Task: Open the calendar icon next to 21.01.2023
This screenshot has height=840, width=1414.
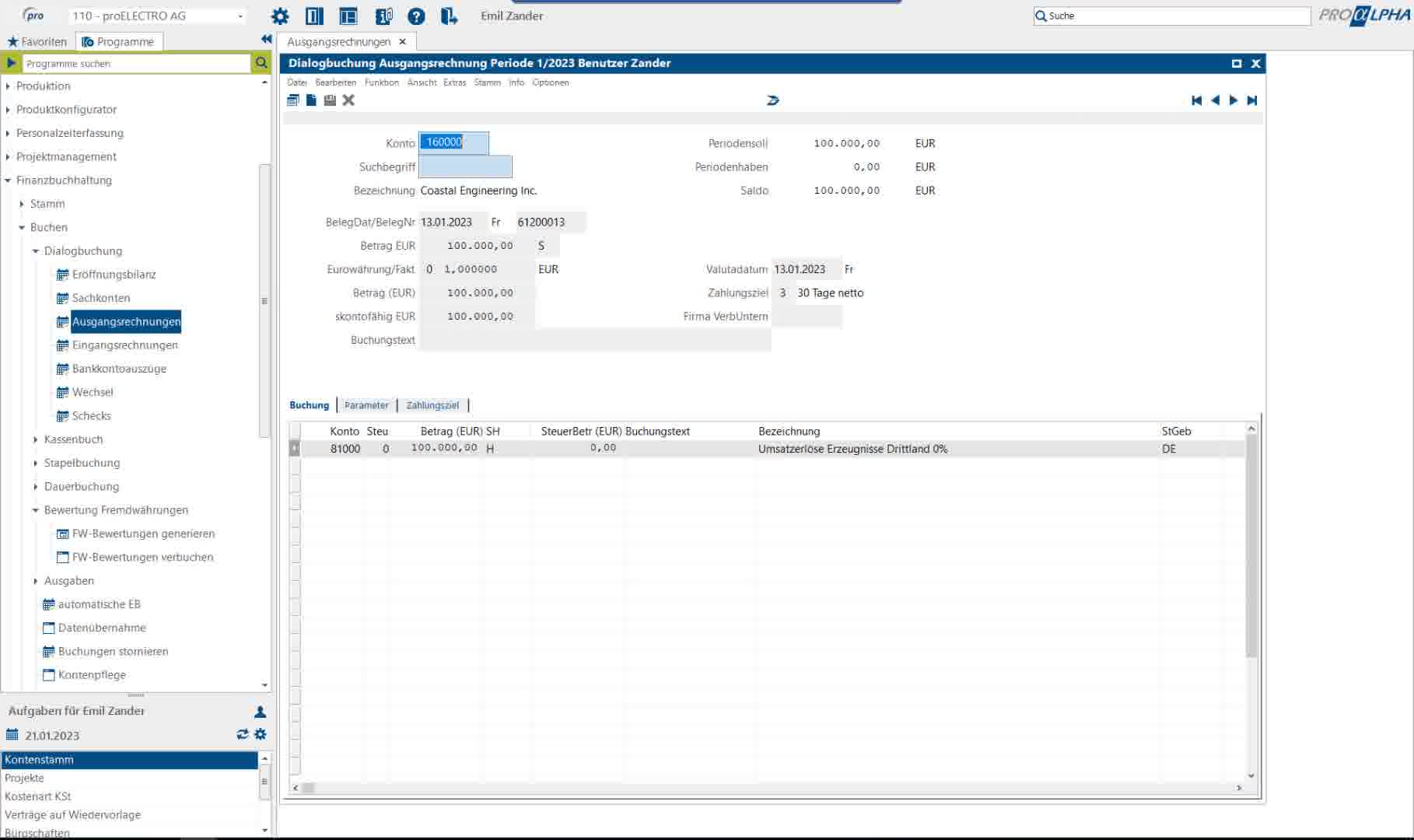Action: click(x=12, y=735)
